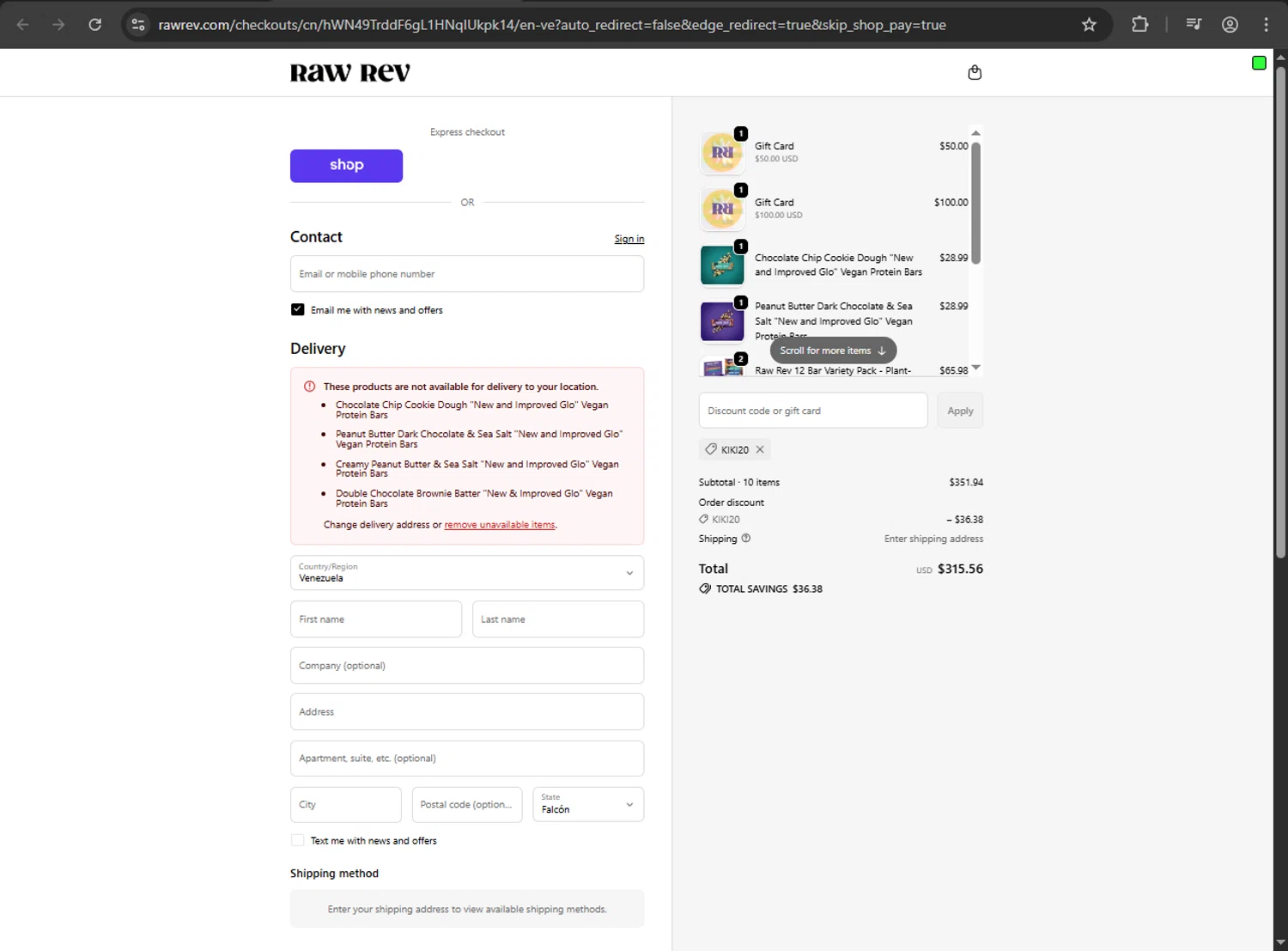The image size is (1288, 951).
Task: Click the browser address bar URL
Action: click(552, 25)
